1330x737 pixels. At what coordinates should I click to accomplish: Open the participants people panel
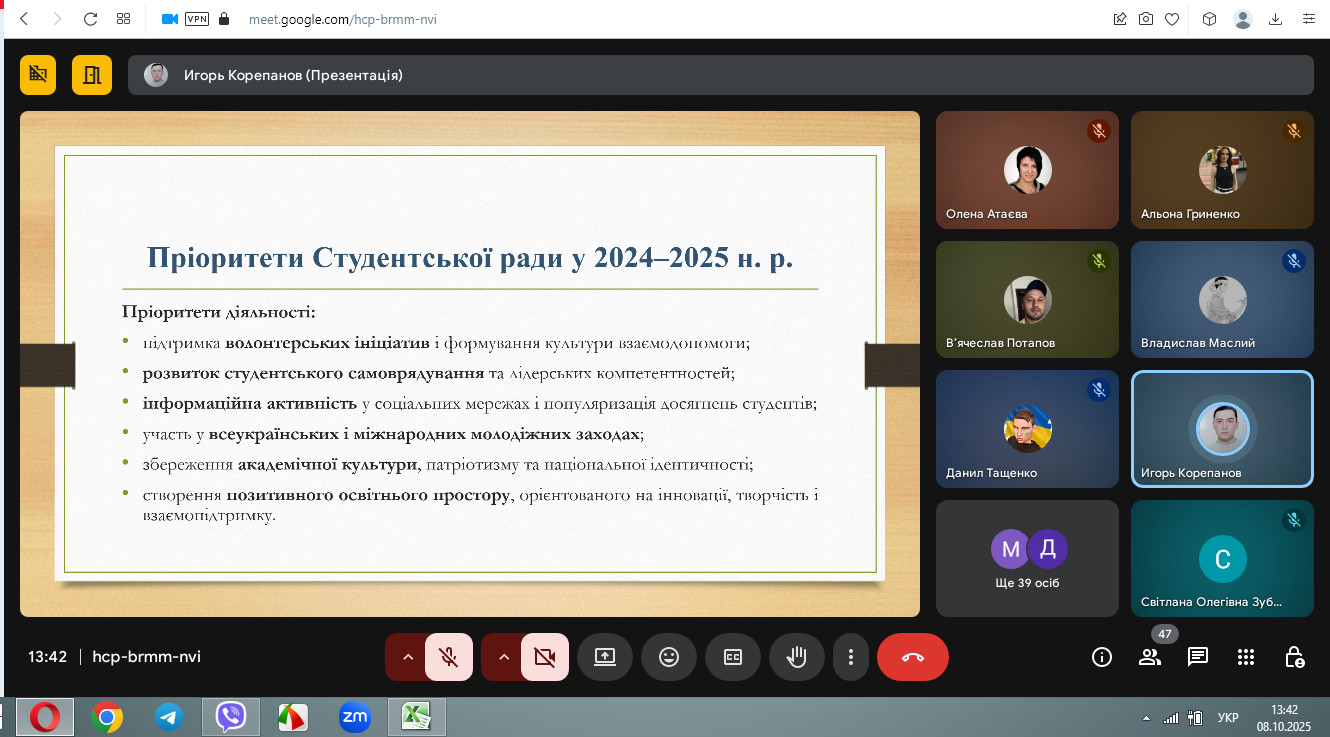click(1150, 657)
